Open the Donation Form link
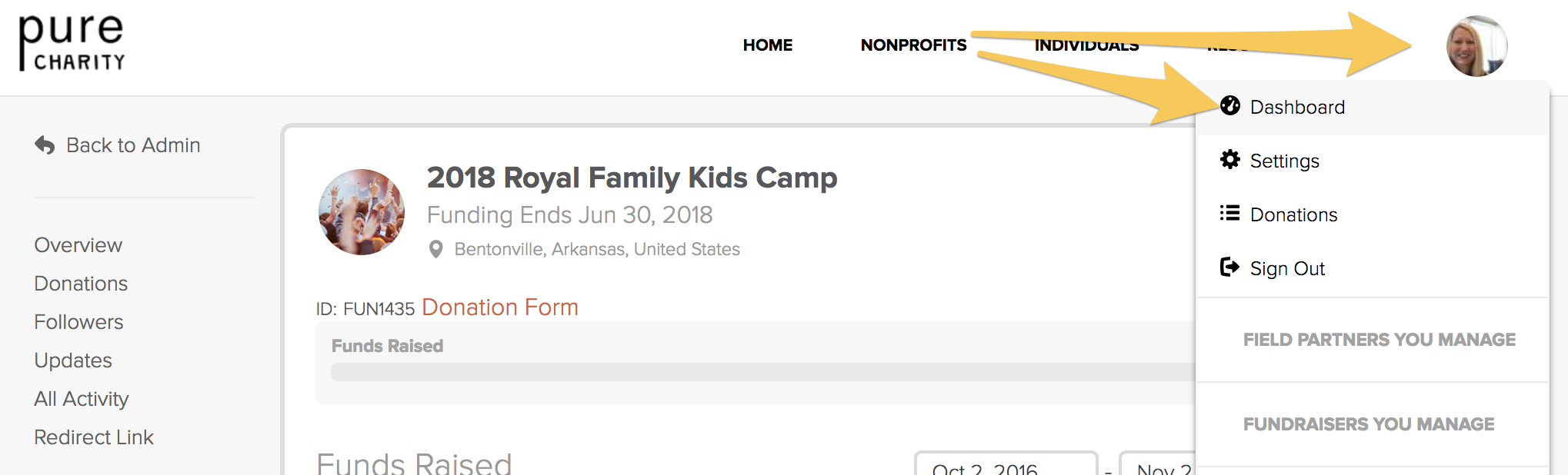This screenshot has height=475, width=1568. click(500, 307)
